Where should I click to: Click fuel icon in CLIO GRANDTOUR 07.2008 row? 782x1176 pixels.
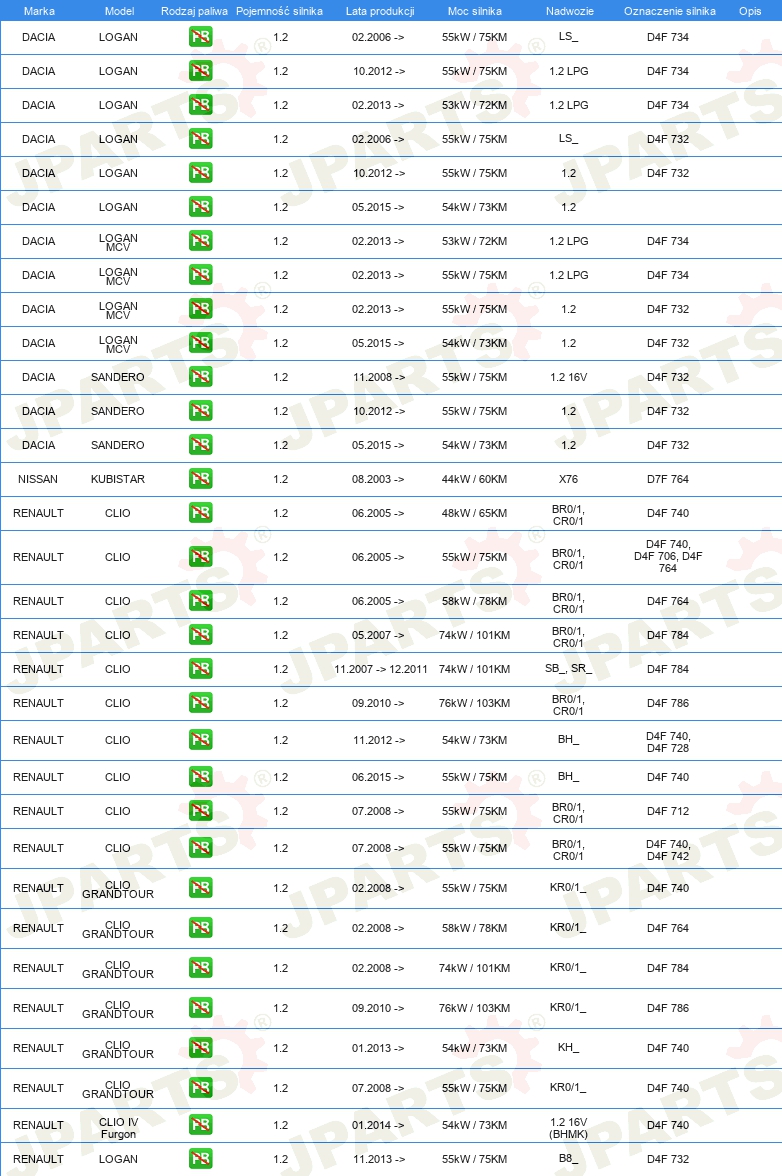200,1088
